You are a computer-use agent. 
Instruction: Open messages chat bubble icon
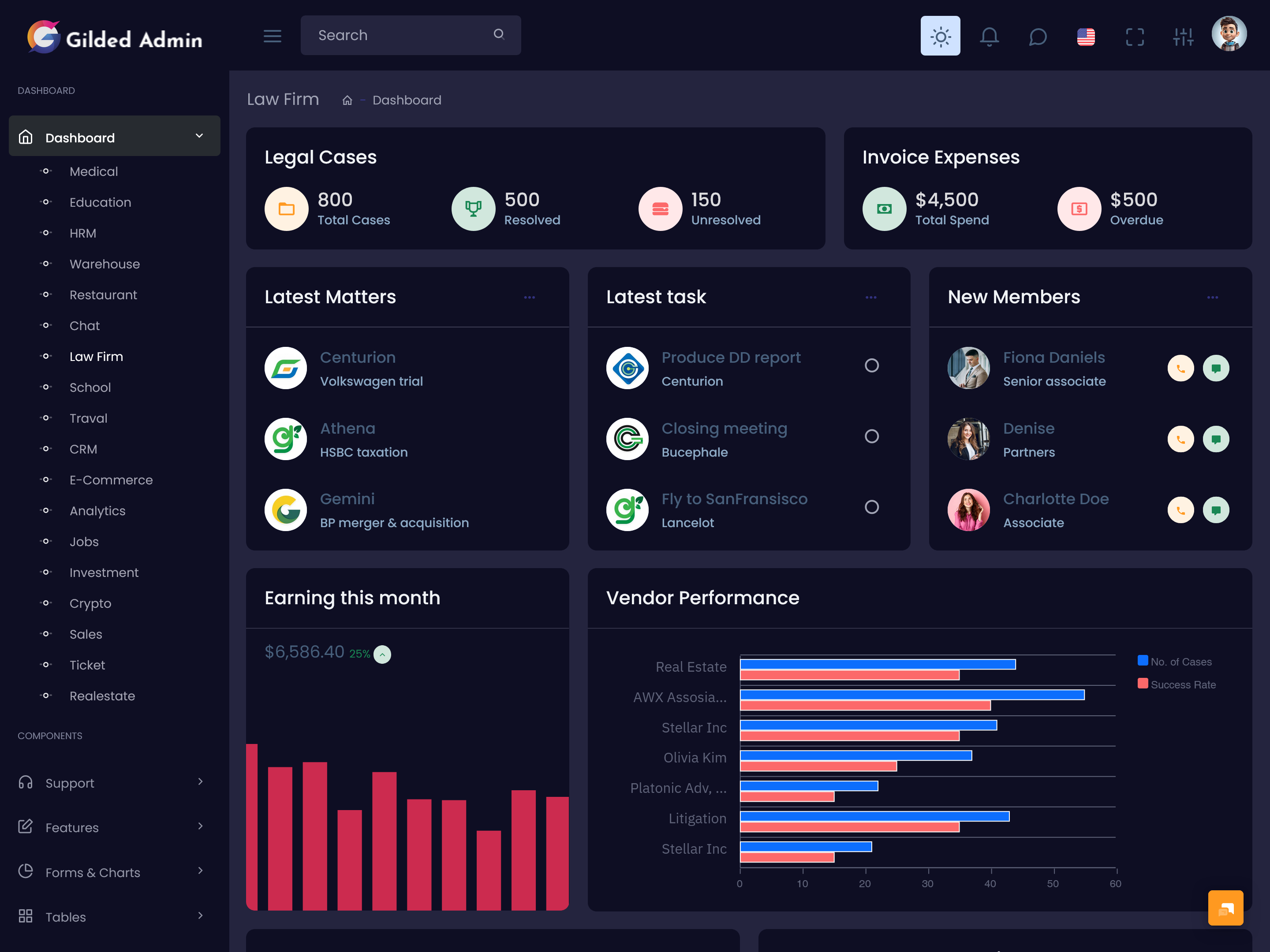1038,37
